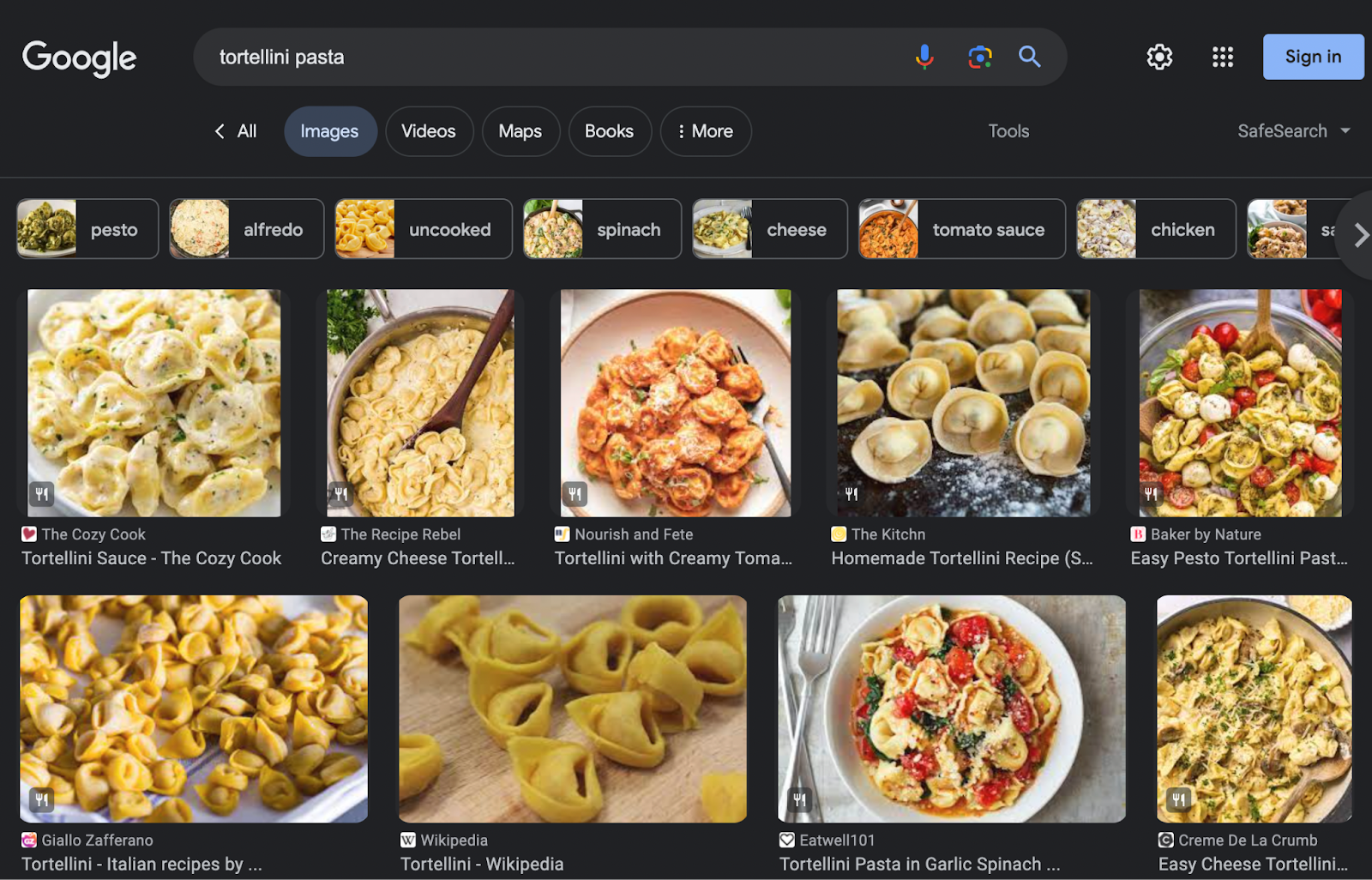
Task: Filter images by cheese chip
Action: [770, 229]
